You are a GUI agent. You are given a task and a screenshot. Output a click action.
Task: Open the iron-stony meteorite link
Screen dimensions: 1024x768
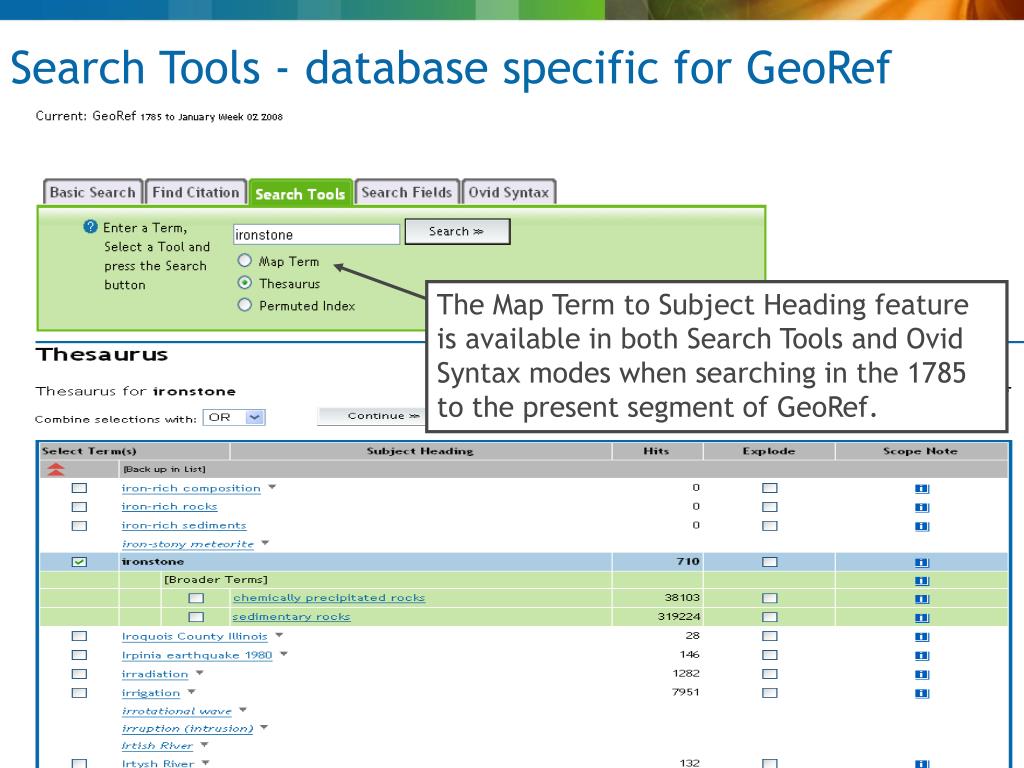[x=187, y=544]
